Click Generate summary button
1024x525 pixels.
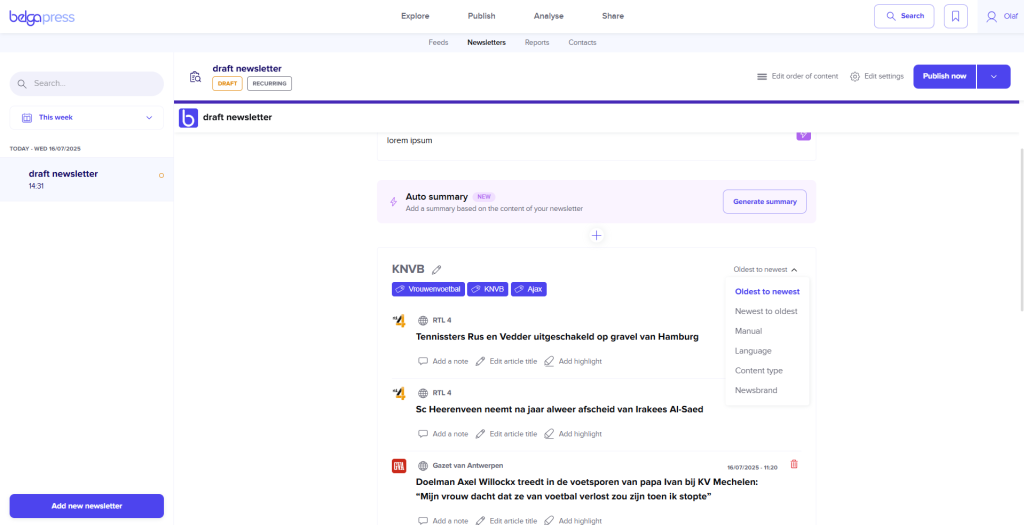(x=764, y=201)
